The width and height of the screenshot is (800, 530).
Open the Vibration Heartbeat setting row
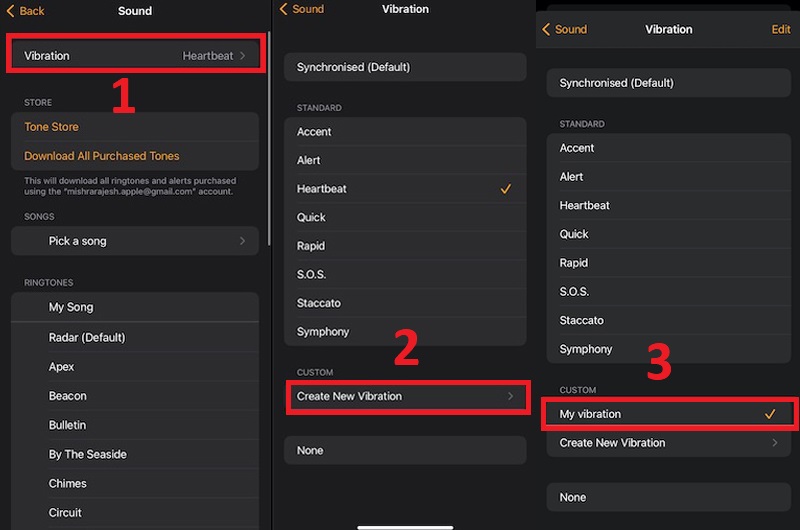click(135, 56)
